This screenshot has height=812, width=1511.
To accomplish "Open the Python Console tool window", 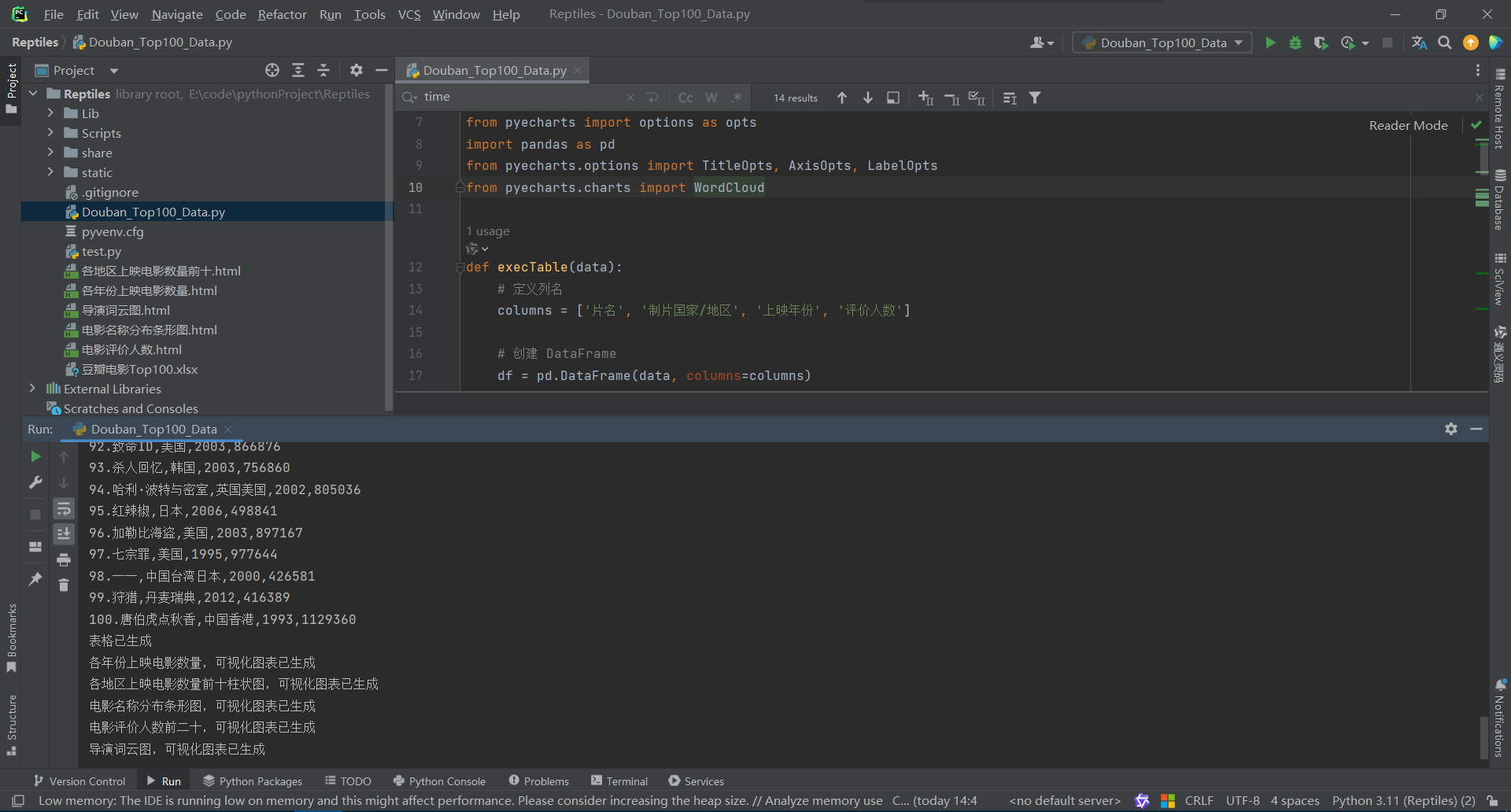I will tap(439, 781).
